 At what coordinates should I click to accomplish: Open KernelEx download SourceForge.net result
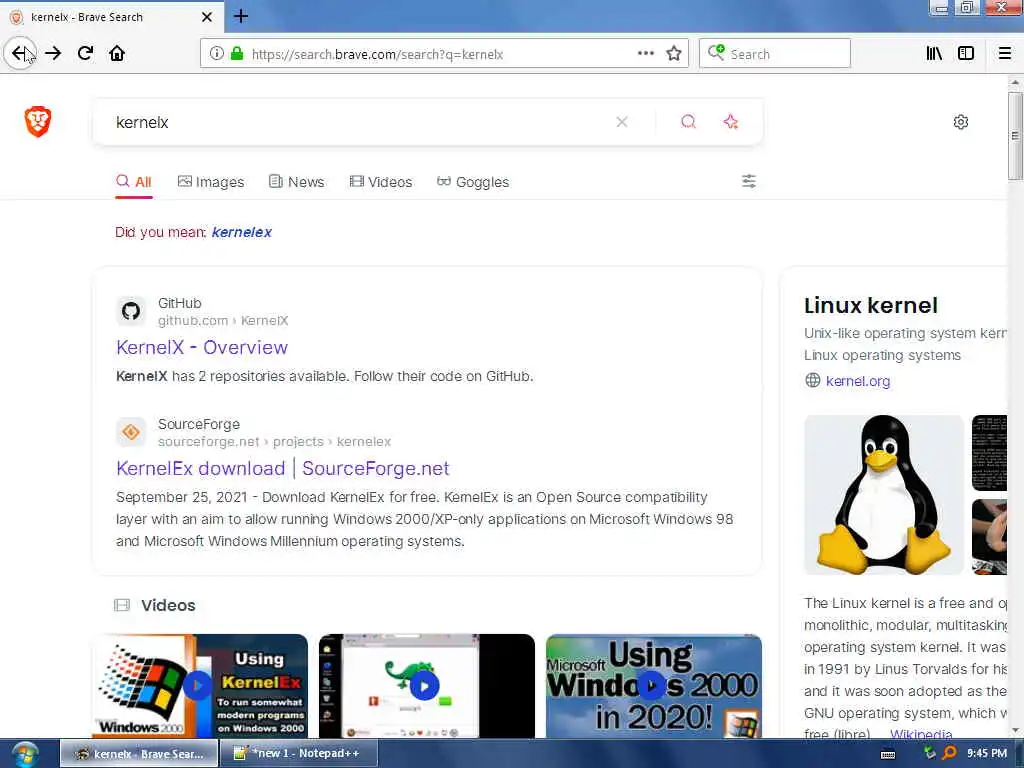(283, 468)
